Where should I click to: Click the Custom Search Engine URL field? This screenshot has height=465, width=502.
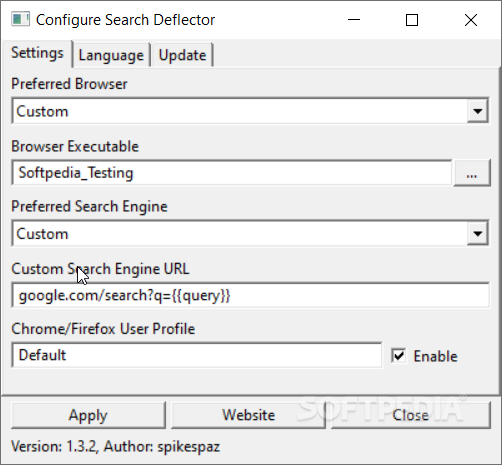(250, 295)
